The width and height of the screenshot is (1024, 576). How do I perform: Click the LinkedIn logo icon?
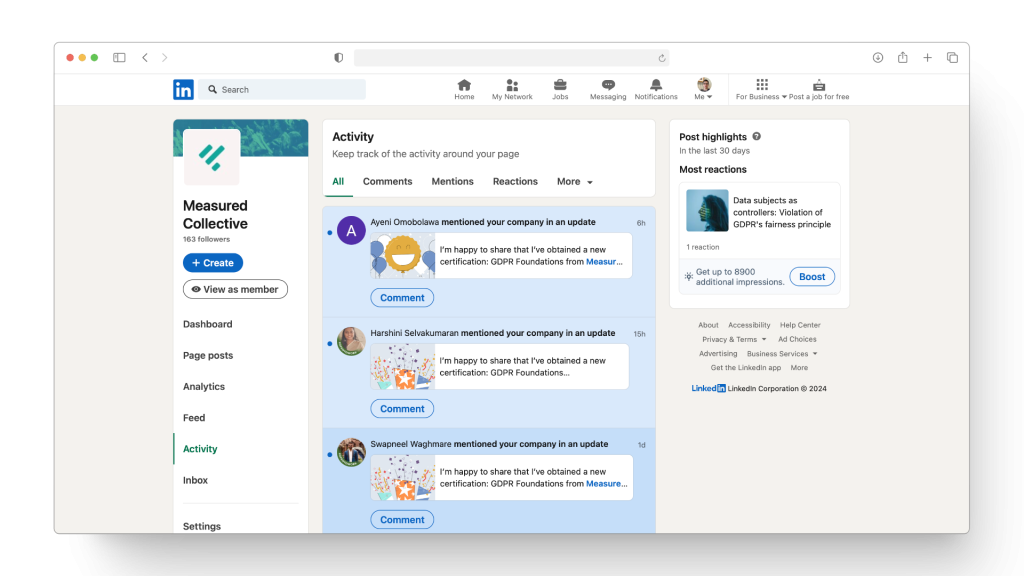[x=183, y=90]
